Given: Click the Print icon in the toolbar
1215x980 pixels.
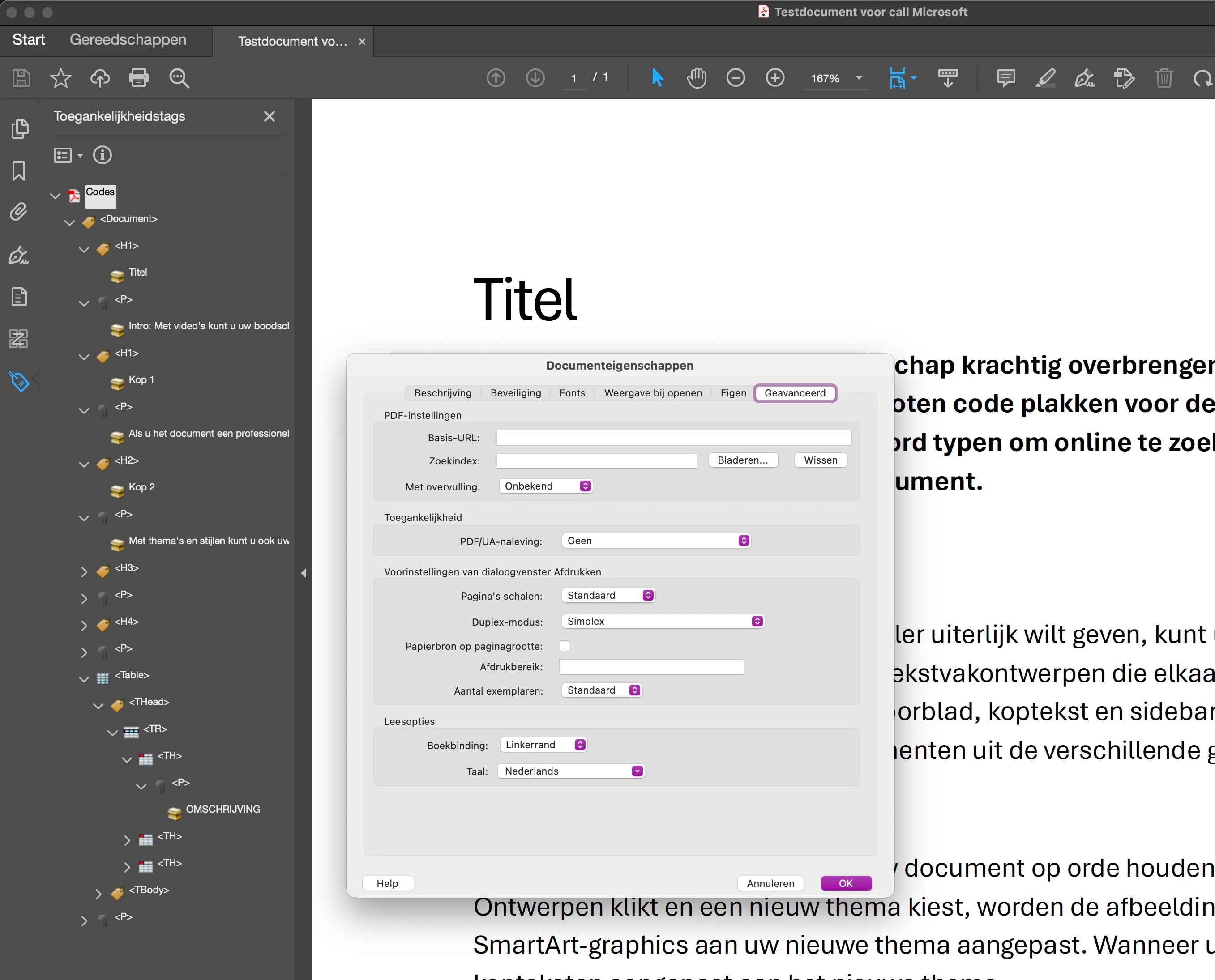Looking at the screenshot, I should 138,77.
